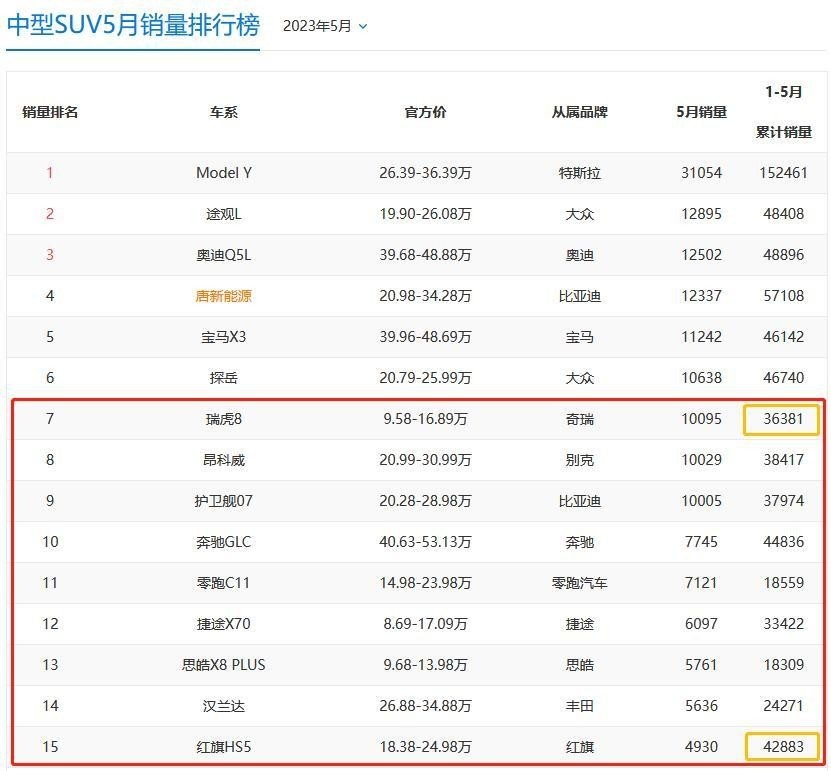
Task: Click the 从属品牌 column header
Action: (579, 112)
